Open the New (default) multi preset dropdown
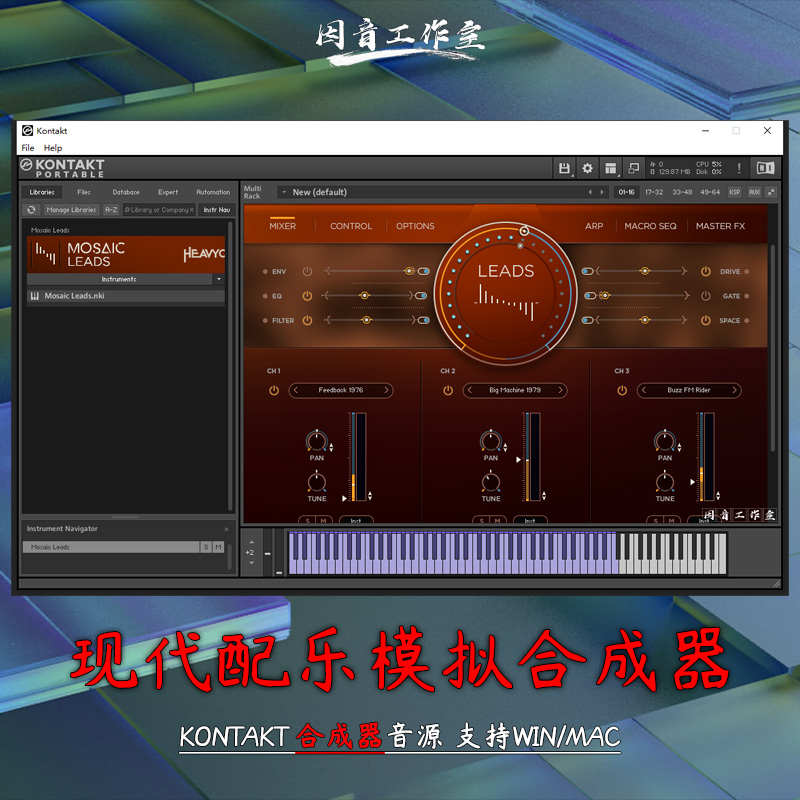800x800 pixels. 284,192
